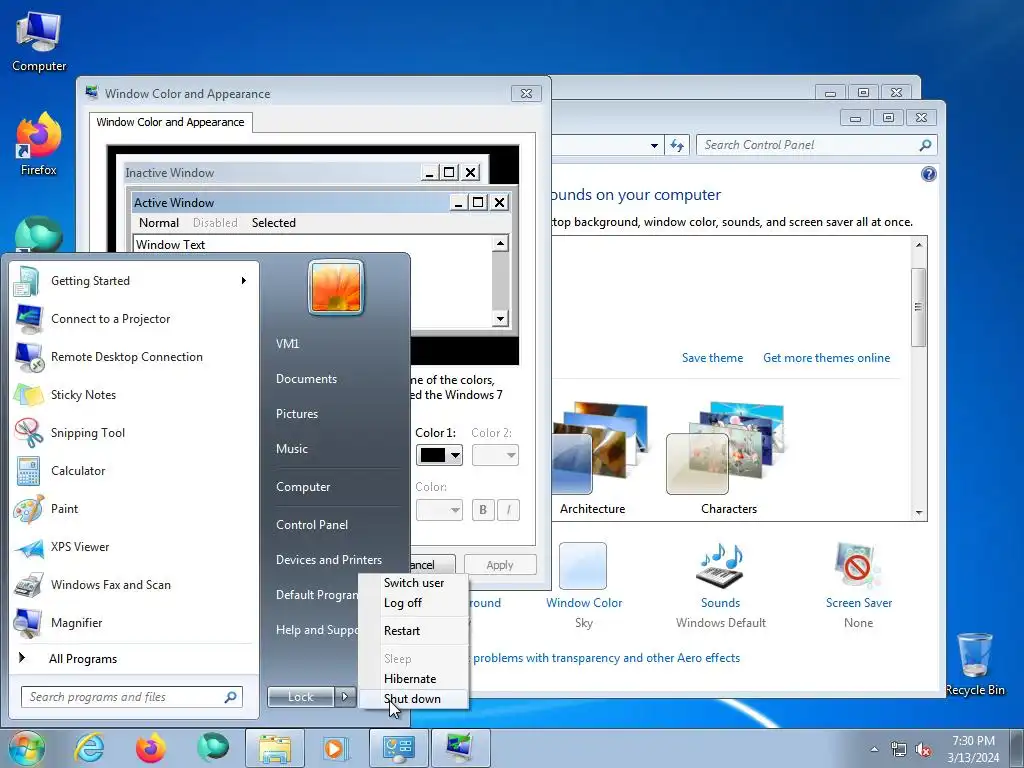Click Save theme link
This screenshot has height=768, width=1024.
[x=712, y=358]
